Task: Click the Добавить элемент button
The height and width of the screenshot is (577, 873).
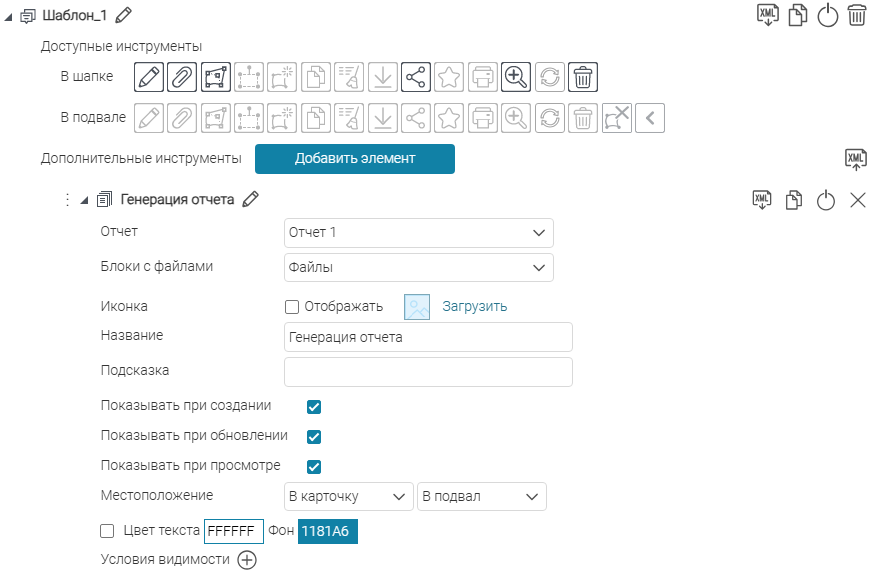Action: pos(354,159)
